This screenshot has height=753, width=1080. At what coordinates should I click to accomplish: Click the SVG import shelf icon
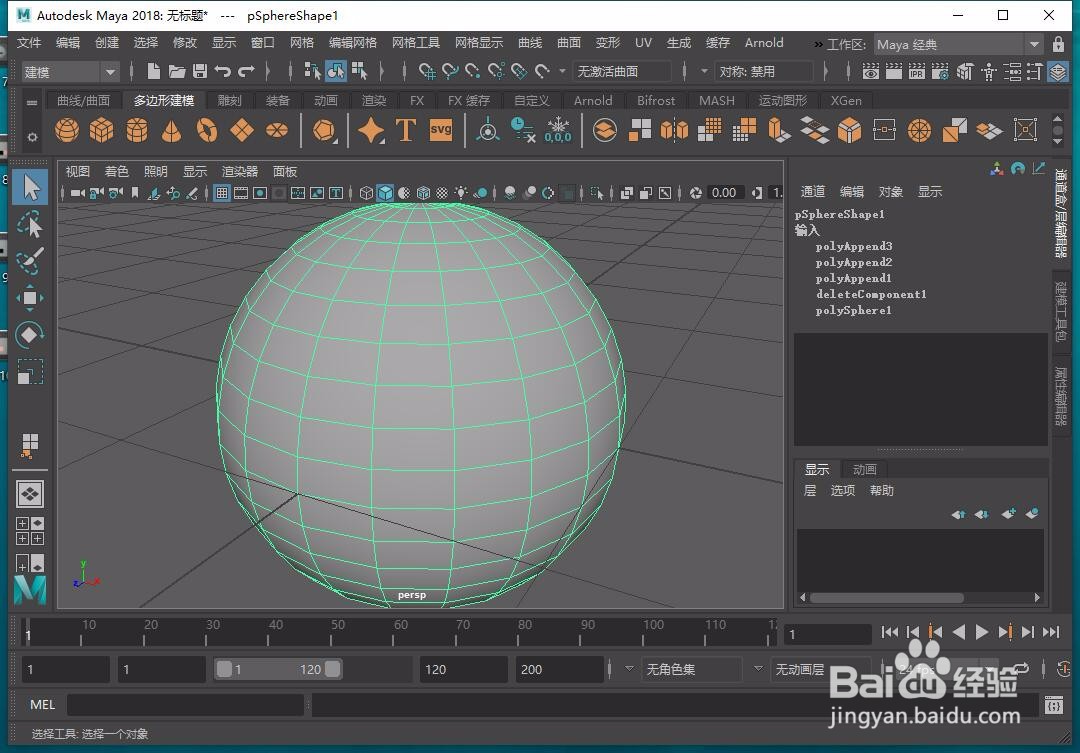(441, 130)
